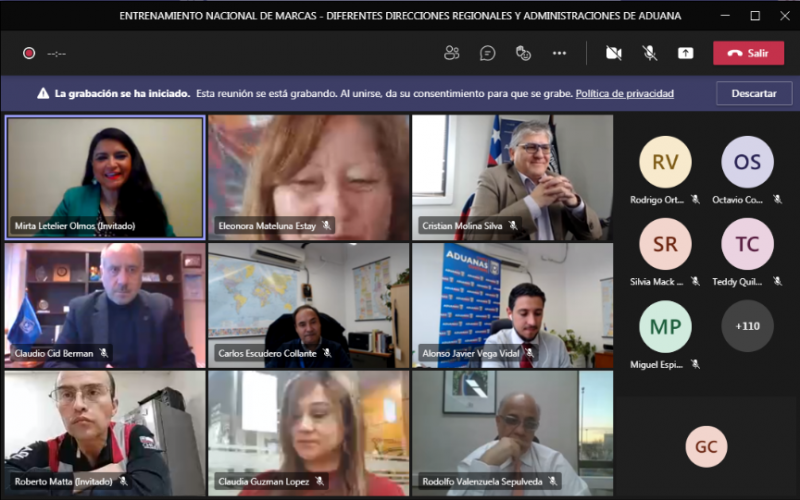800x500 pixels.
Task: Click the SR avatar of Silvia Mack
Action: [665, 244]
